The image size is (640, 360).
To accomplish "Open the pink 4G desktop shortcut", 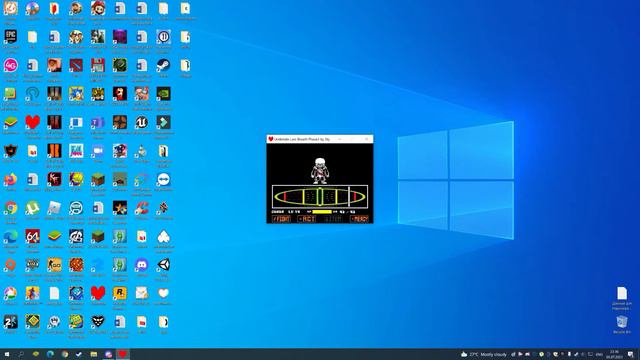I will coord(11,65).
